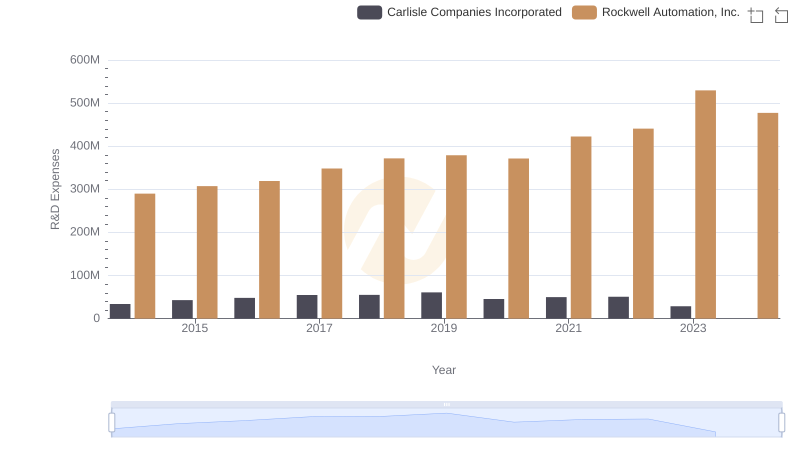Click the Rockwell bar for 2018
800x461 pixels.
[394, 238]
